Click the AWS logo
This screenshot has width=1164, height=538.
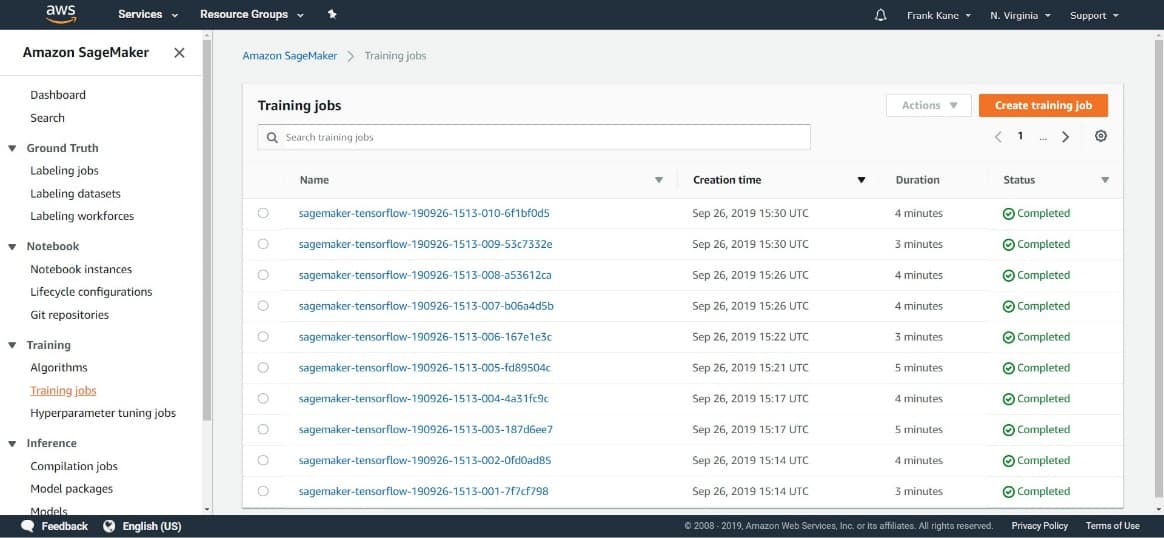[x=61, y=14]
